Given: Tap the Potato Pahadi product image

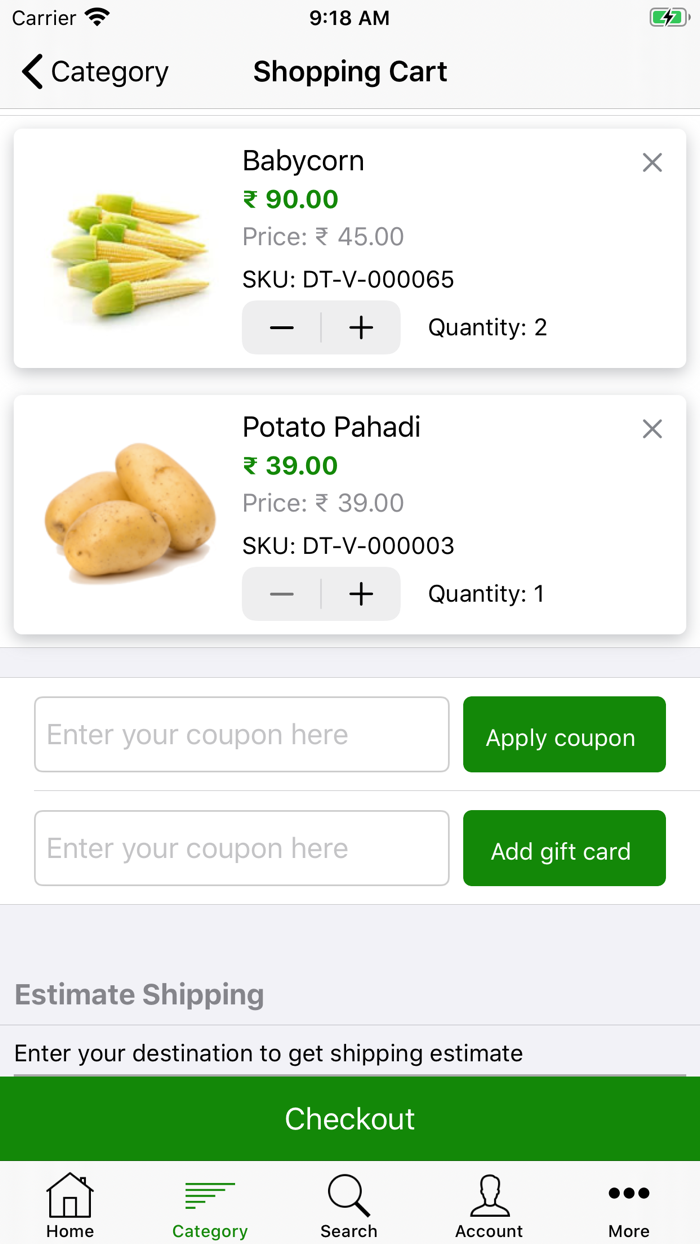Looking at the screenshot, I should tap(130, 512).
